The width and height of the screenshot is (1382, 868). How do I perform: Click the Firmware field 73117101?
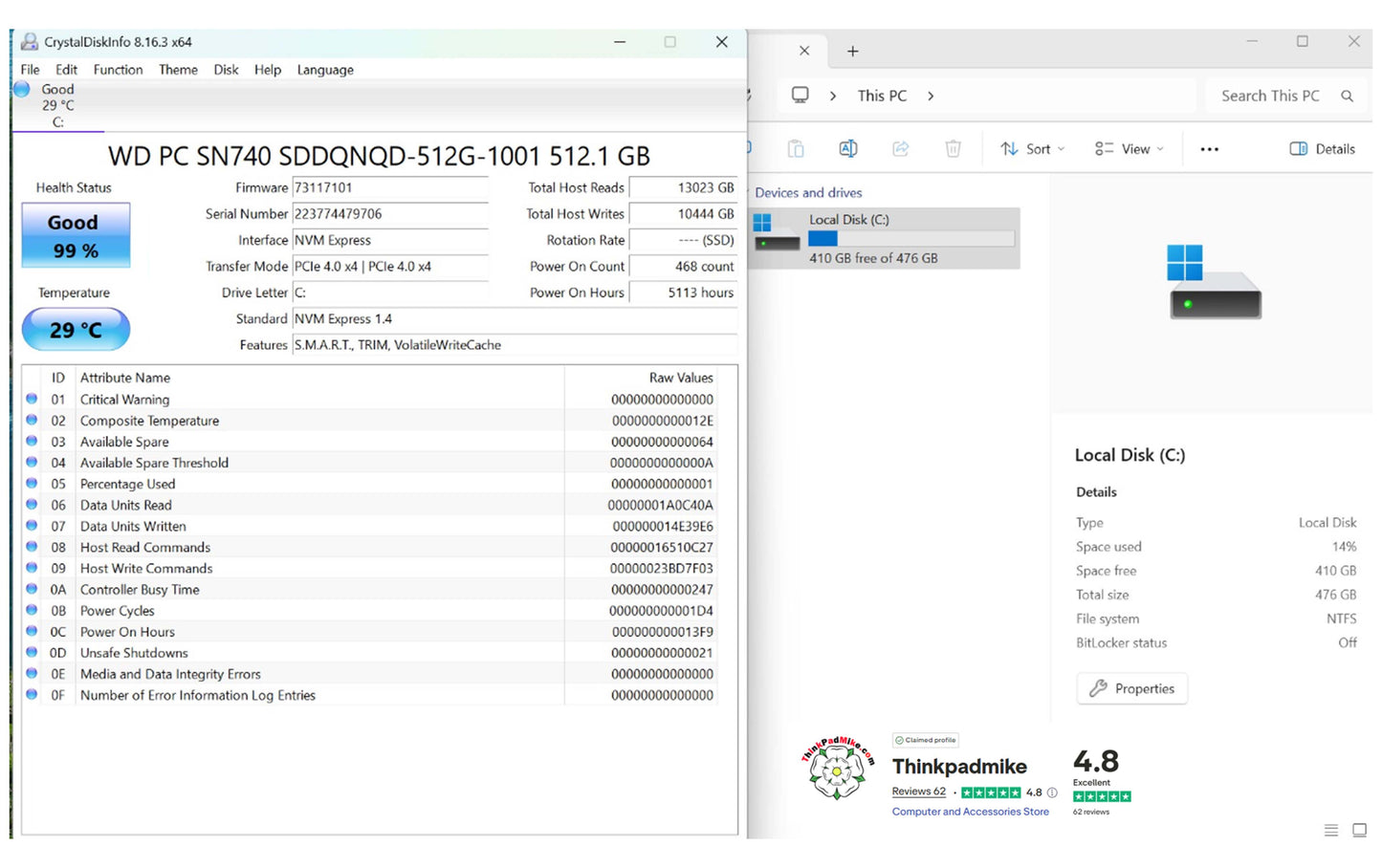[389, 188]
